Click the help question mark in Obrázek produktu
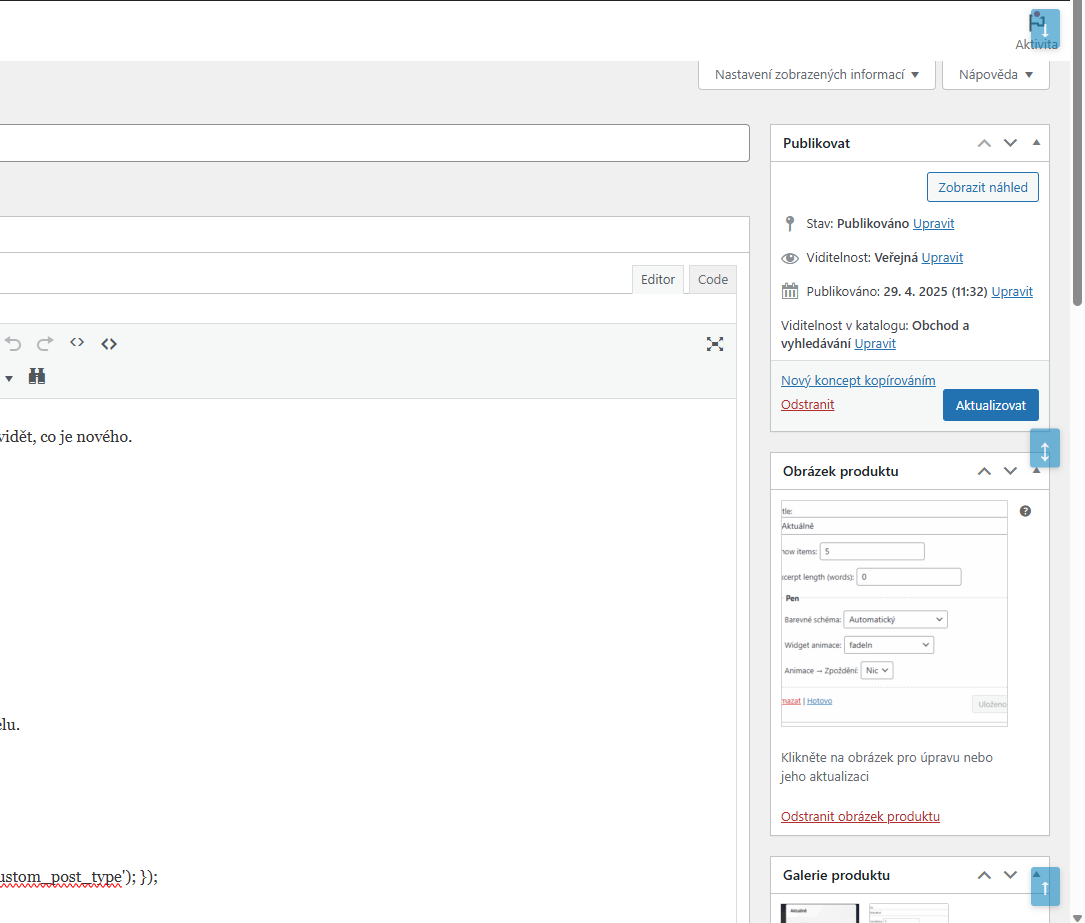This screenshot has width=1085, height=923. [1025, 511]
